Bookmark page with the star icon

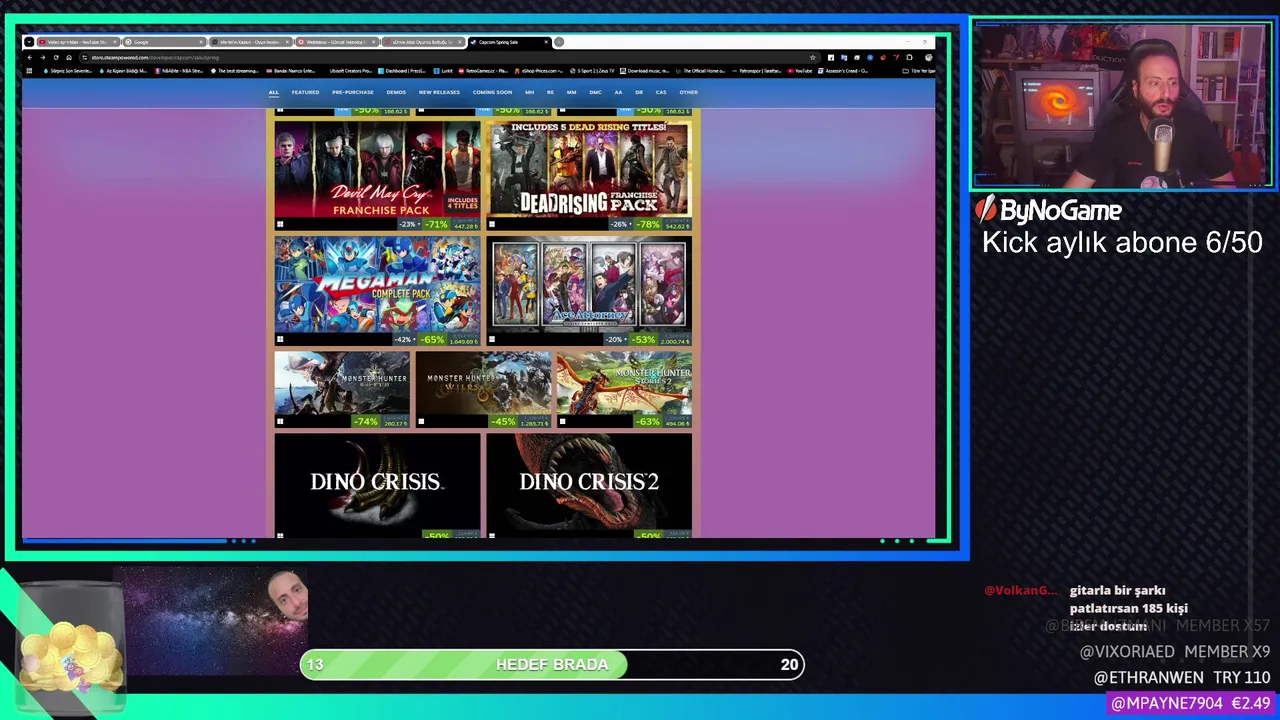click(x=812, y=57)
